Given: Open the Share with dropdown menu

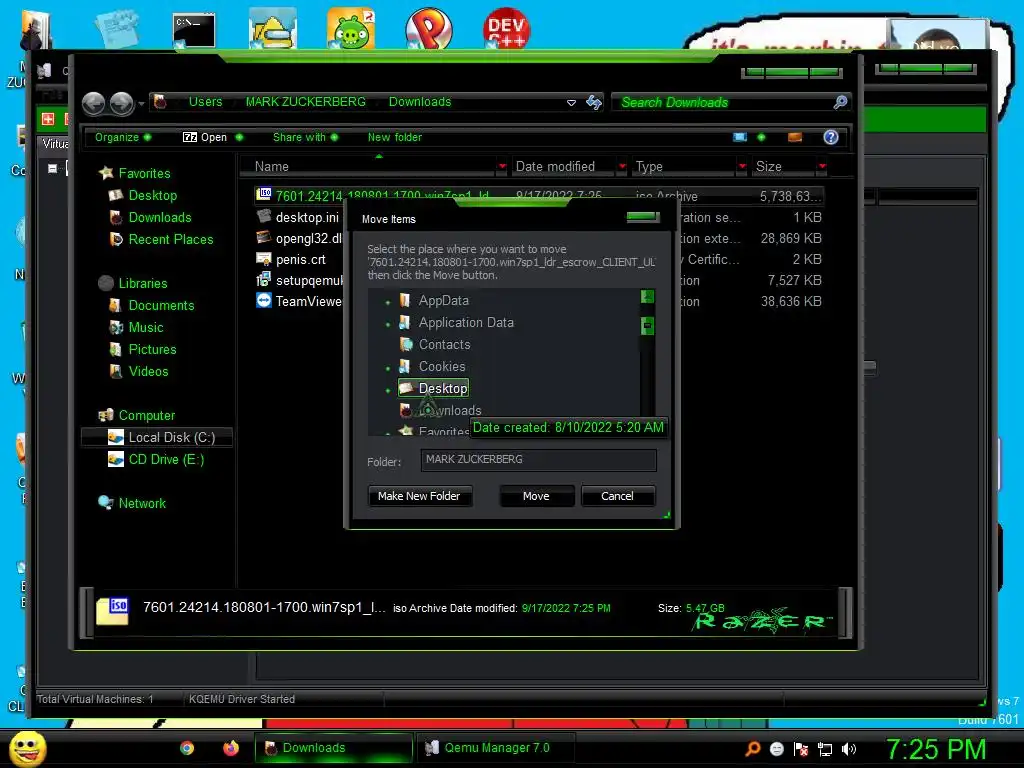Looking at the screenshot, I should click(x=306, y=137).
